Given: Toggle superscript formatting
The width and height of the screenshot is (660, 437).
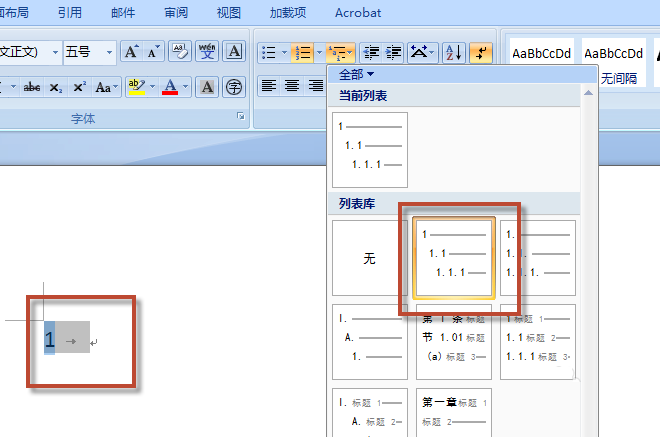Looking at the screenshot, I should 80,87.
